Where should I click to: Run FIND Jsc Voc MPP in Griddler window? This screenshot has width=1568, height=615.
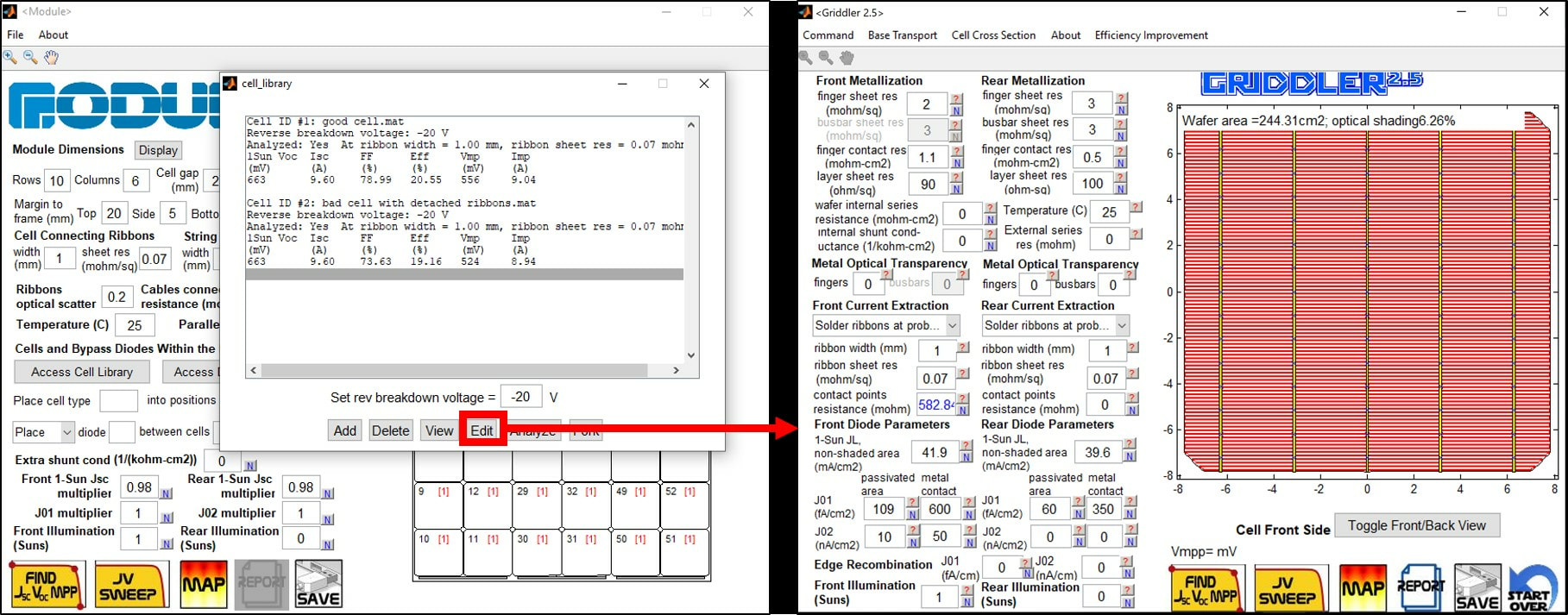coord(1207,588)
